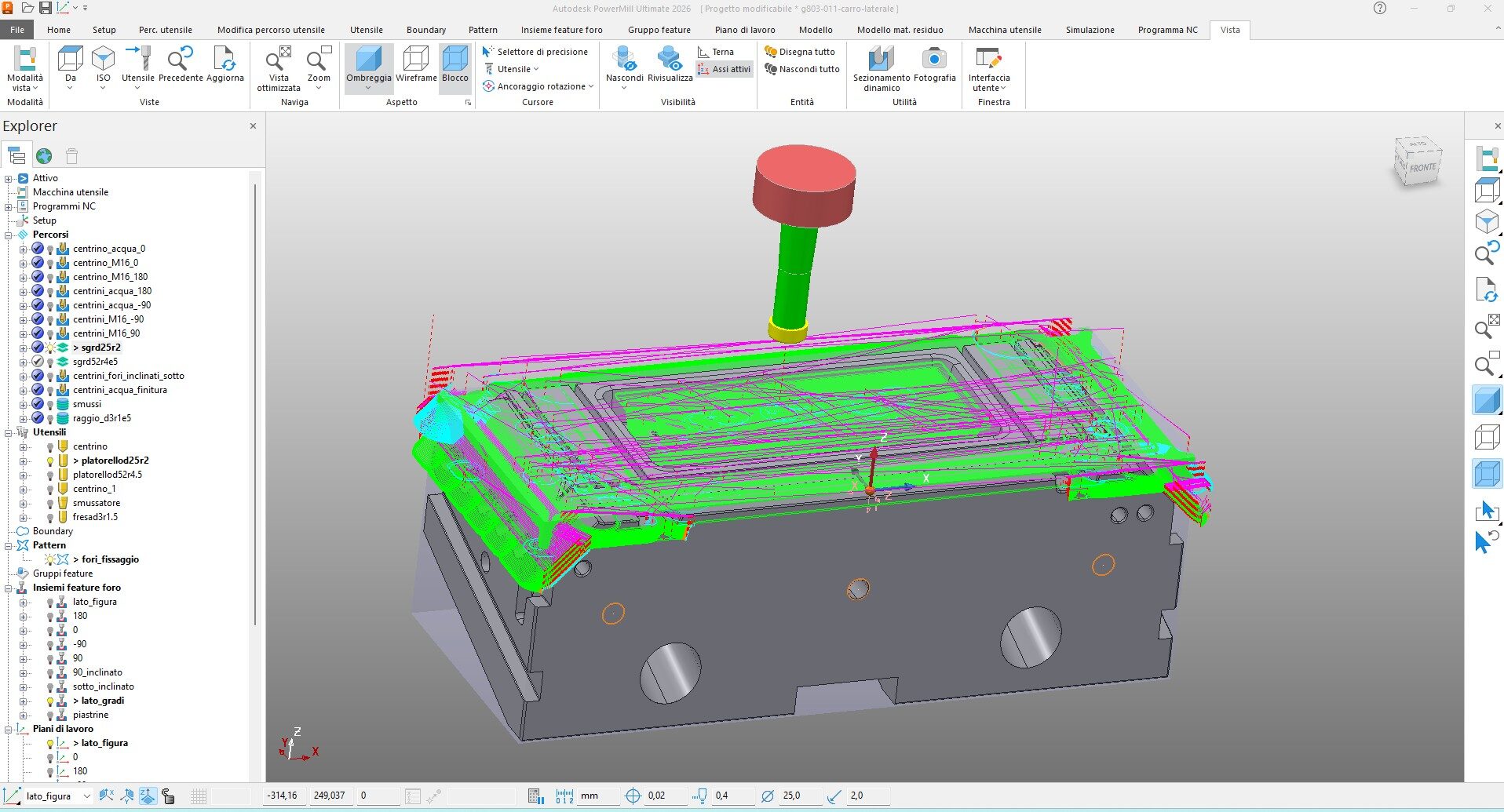The height and width of the screenshot is (812, 1504).
Task: Click the Wireframe view icon
Action: (415, 60)
